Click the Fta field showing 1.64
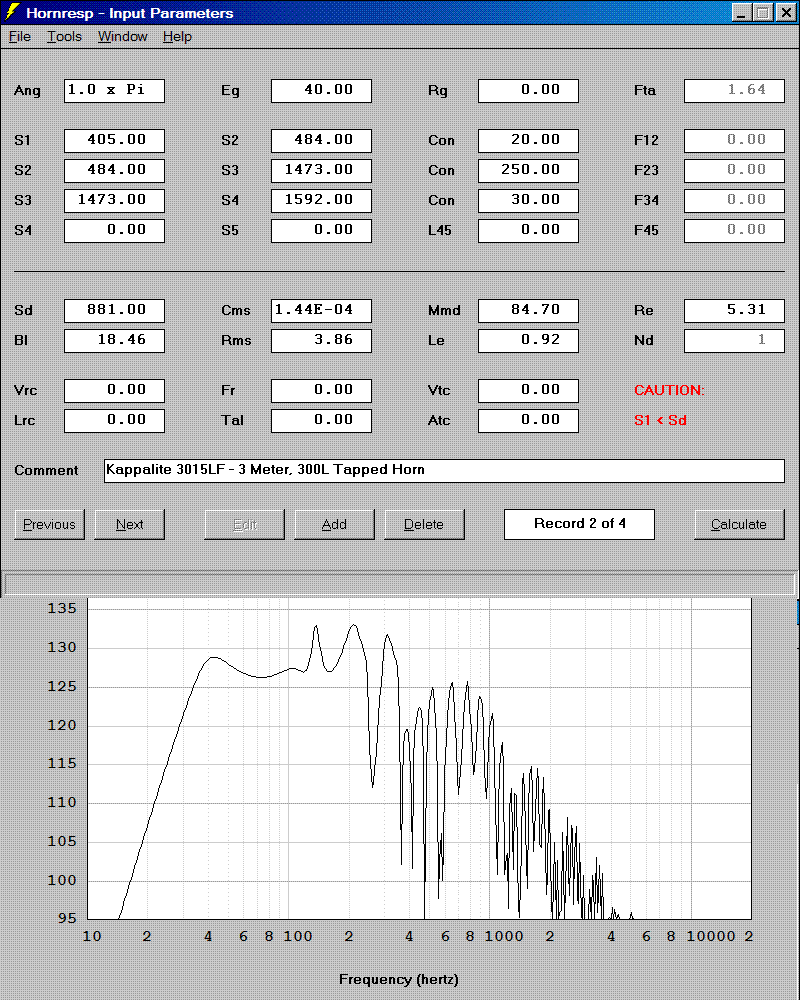The height and width of the screenshot is (1000, 800). pyautogui.click(x=734, y=91)
